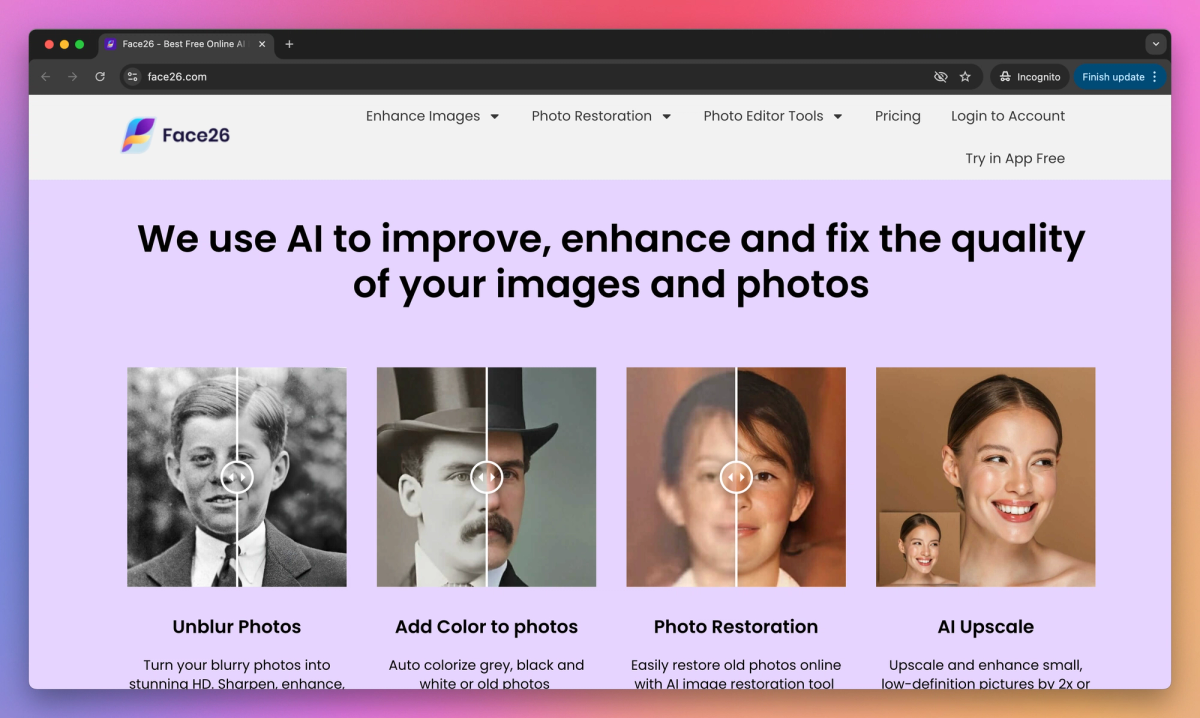The image size is (1200, 718).
Task: Open the Chrome three-dot menu
Action: click(x=1155, y=77)
